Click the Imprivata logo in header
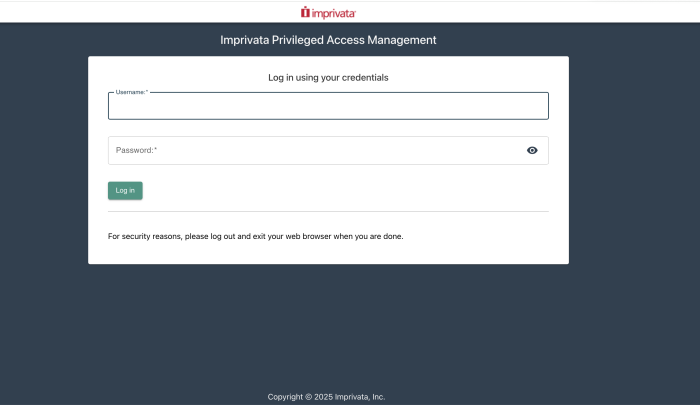This screenshot has width=700, height=405. point(328,13)
